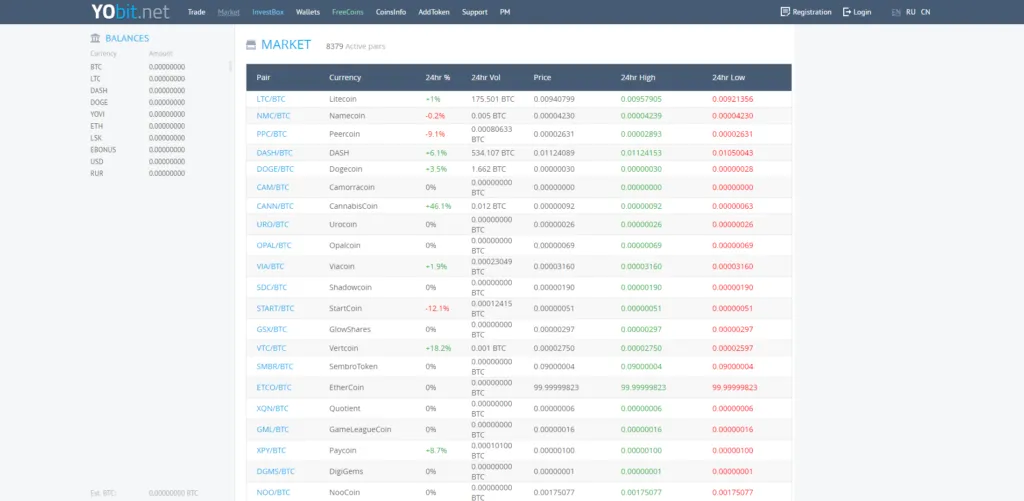The width and height of the screenshot is (1024, 501).
Task: Switch language to CN
Action: click(925, 12)
